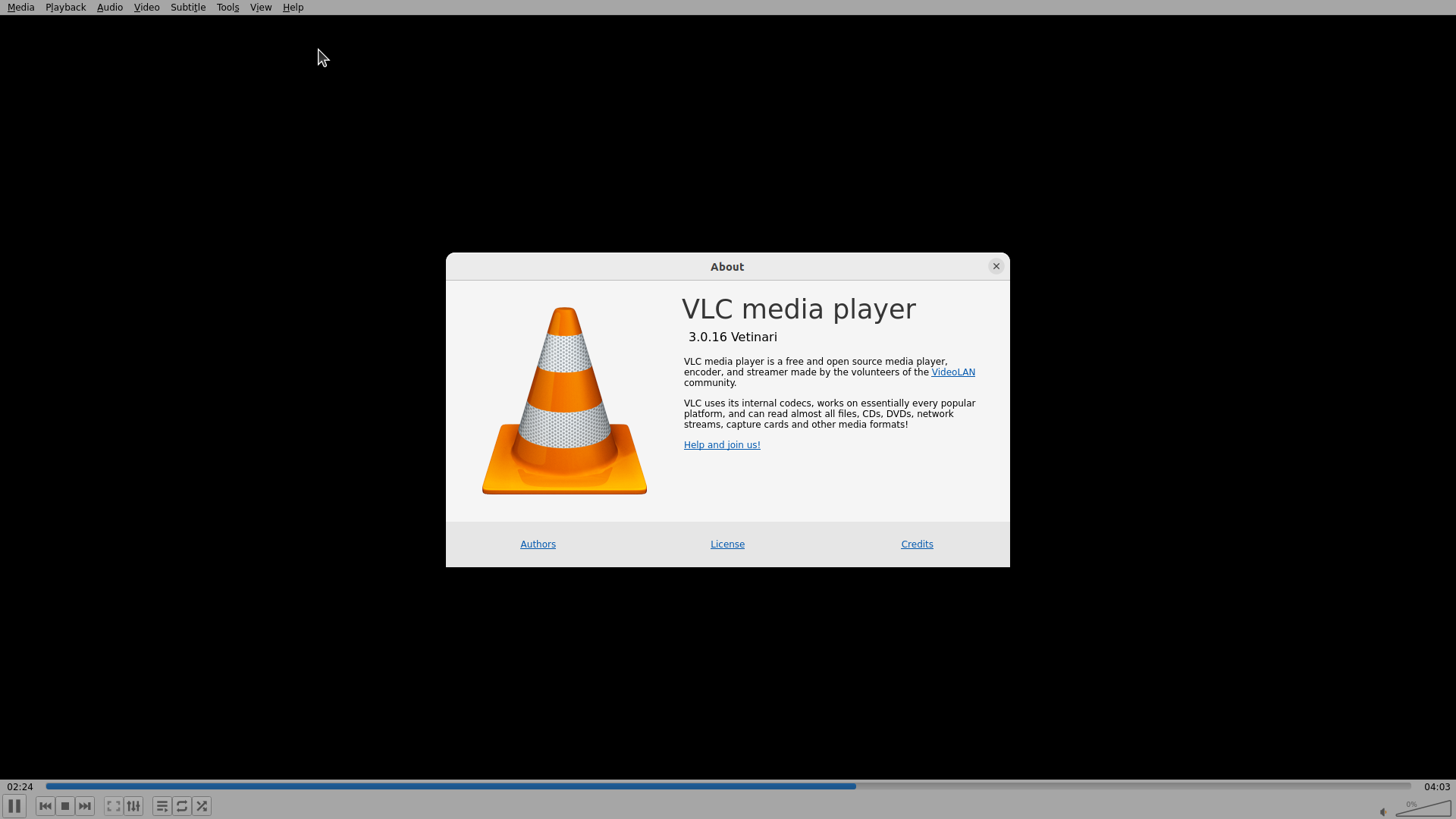Expand the Subtitle menu
The height and width of the screenshot is (819, 1456).
pos(188,8)
